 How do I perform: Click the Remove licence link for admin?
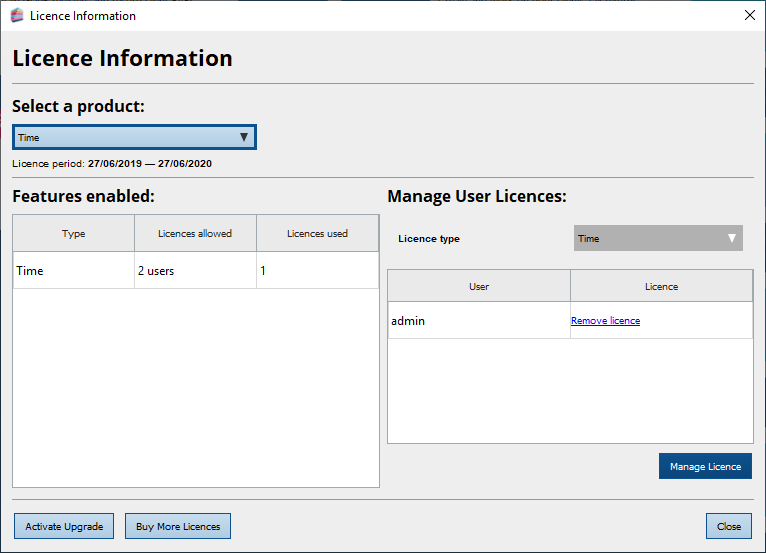pos(605,321)
